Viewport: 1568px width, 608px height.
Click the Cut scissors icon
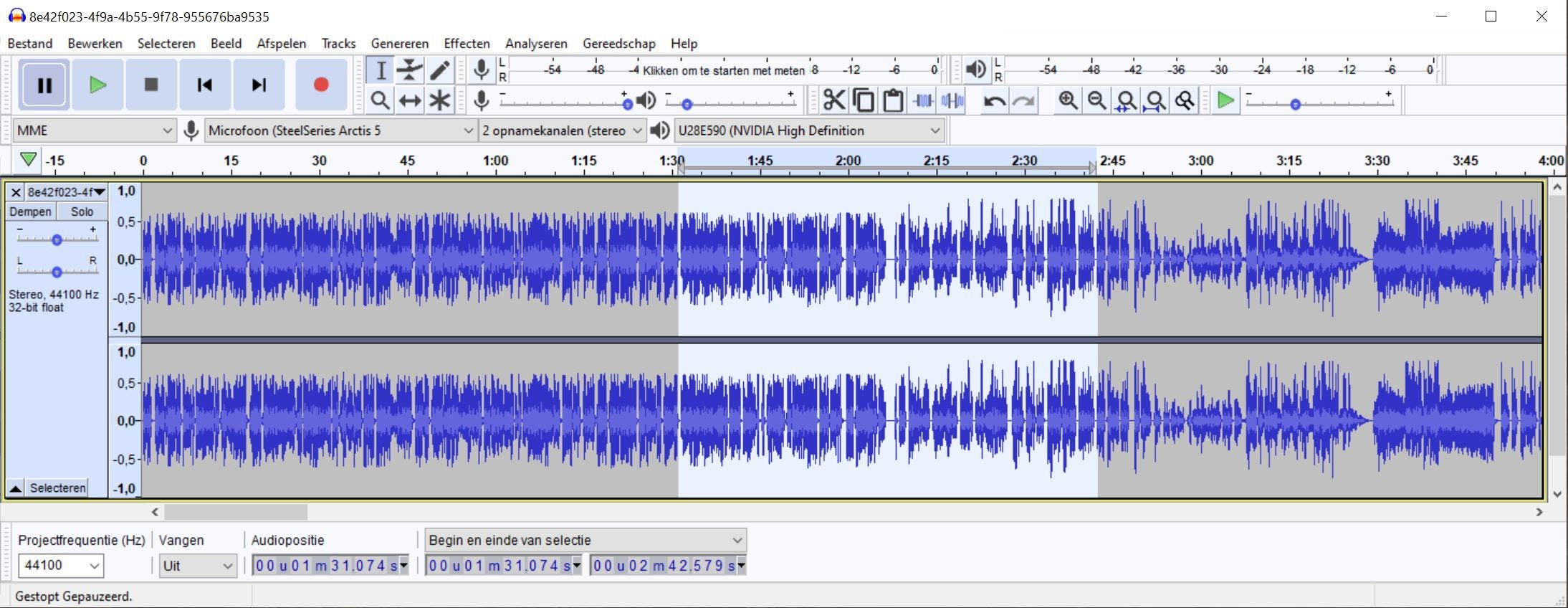pos(833,100)
